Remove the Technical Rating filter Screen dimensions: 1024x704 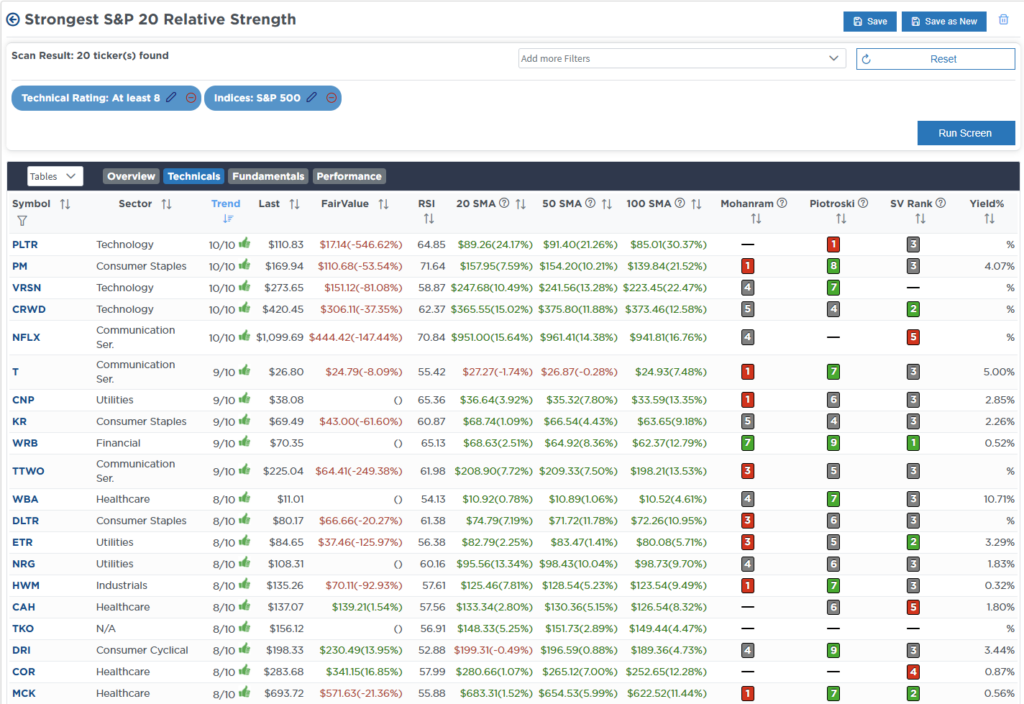coord(191,97)
